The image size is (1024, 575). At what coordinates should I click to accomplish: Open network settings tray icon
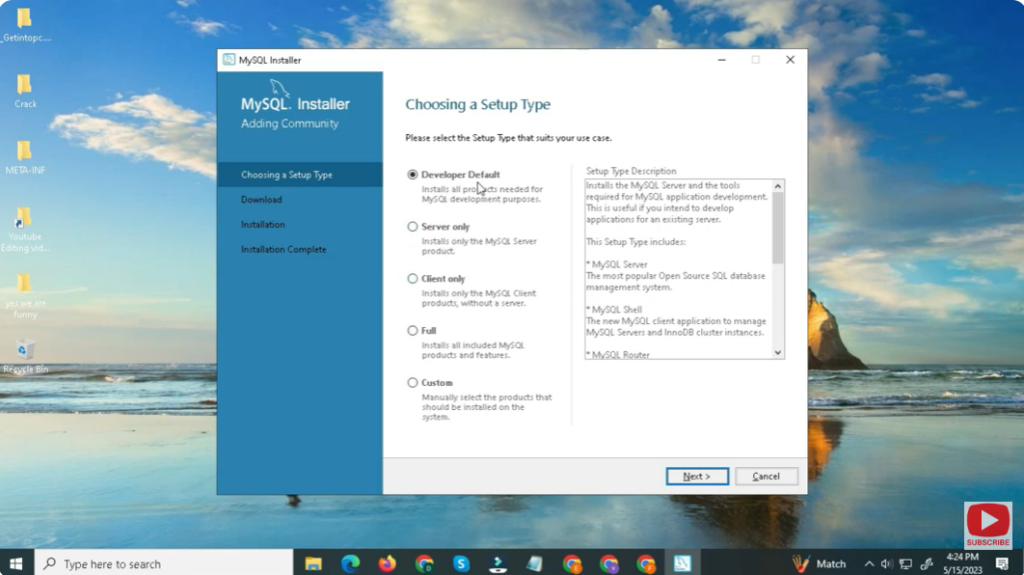(906, 564)
